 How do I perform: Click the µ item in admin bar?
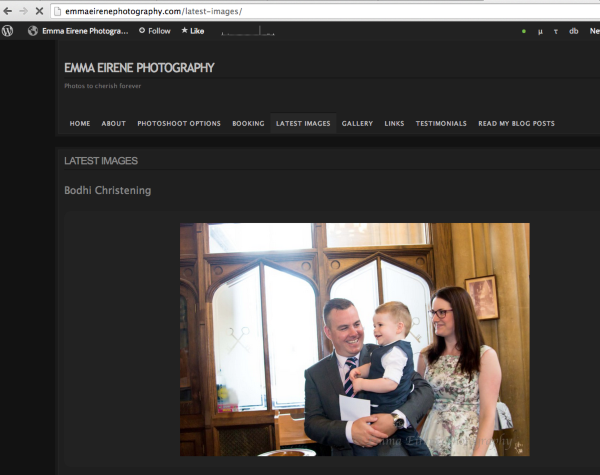click(540, 31)
